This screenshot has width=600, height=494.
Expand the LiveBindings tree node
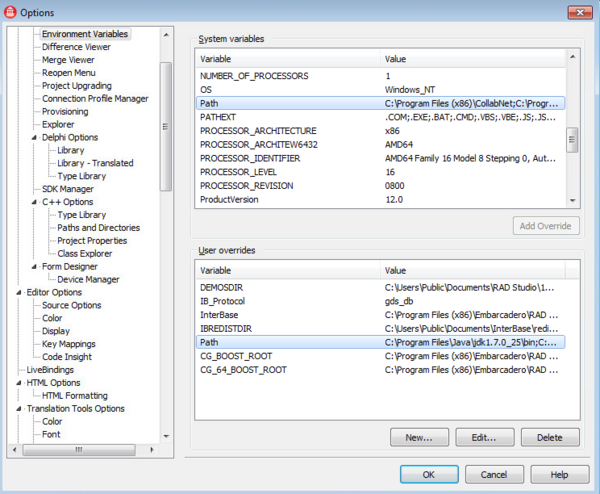point(19,370)
